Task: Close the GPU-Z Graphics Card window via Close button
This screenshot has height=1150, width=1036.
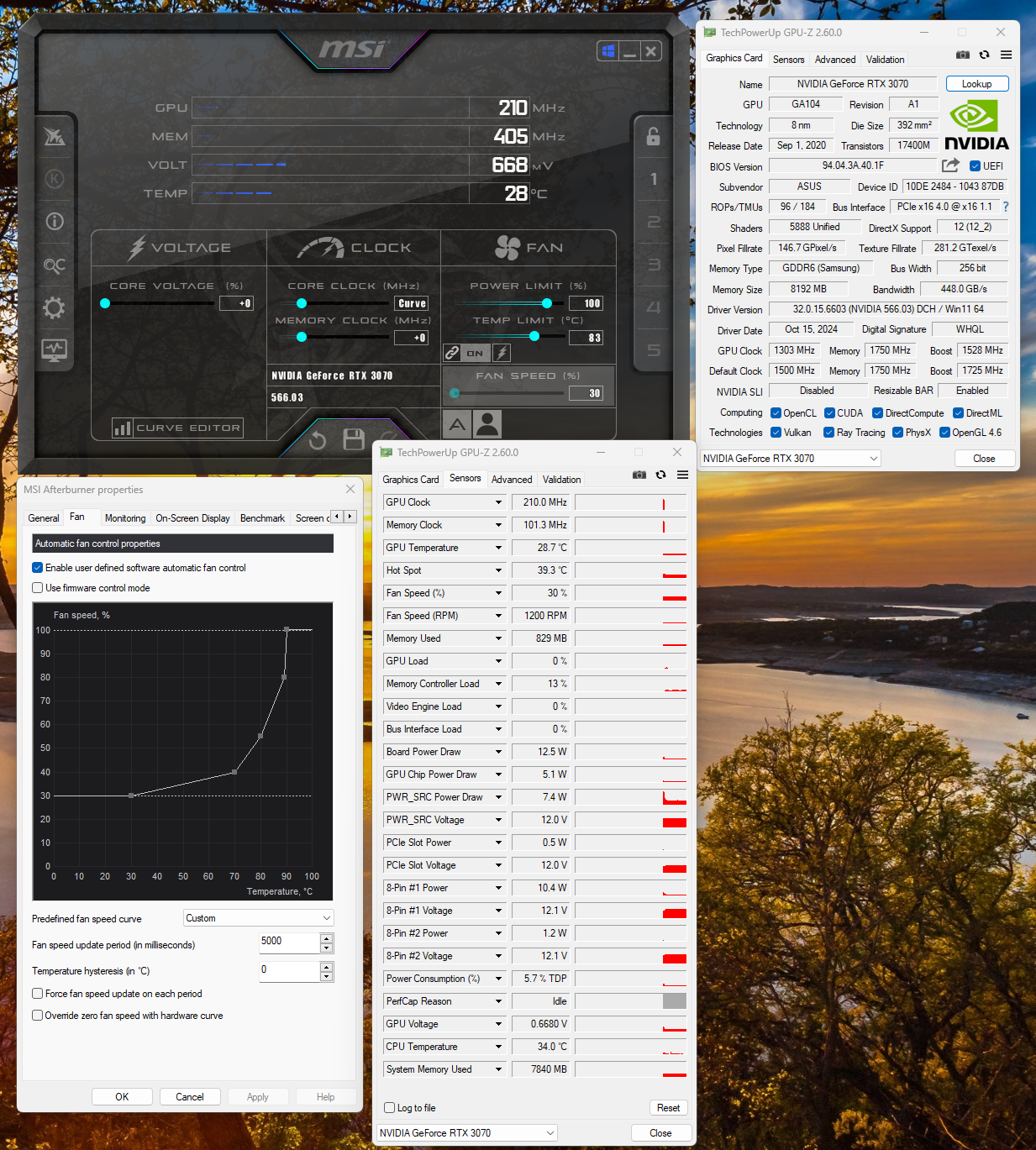Action: click(985, 459)
